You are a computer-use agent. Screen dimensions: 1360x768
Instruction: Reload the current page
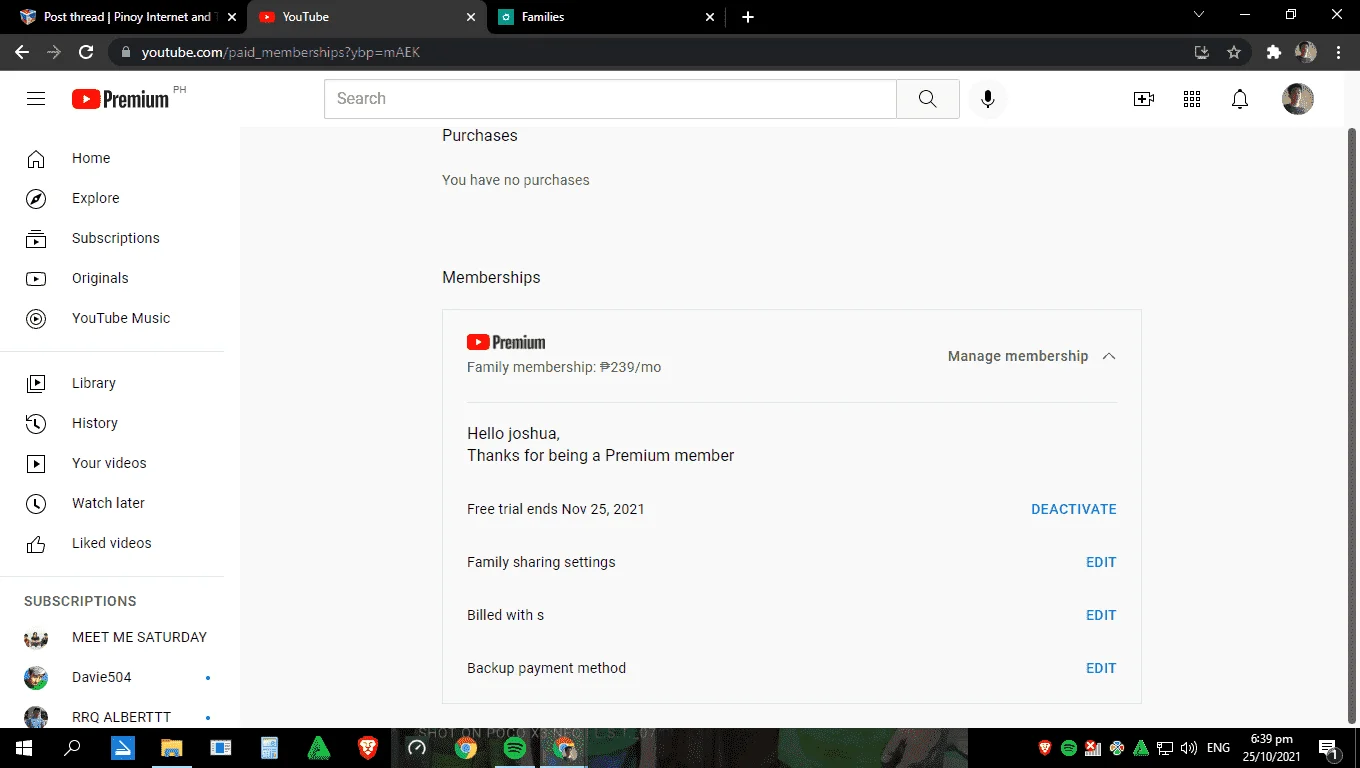[86, 52]
